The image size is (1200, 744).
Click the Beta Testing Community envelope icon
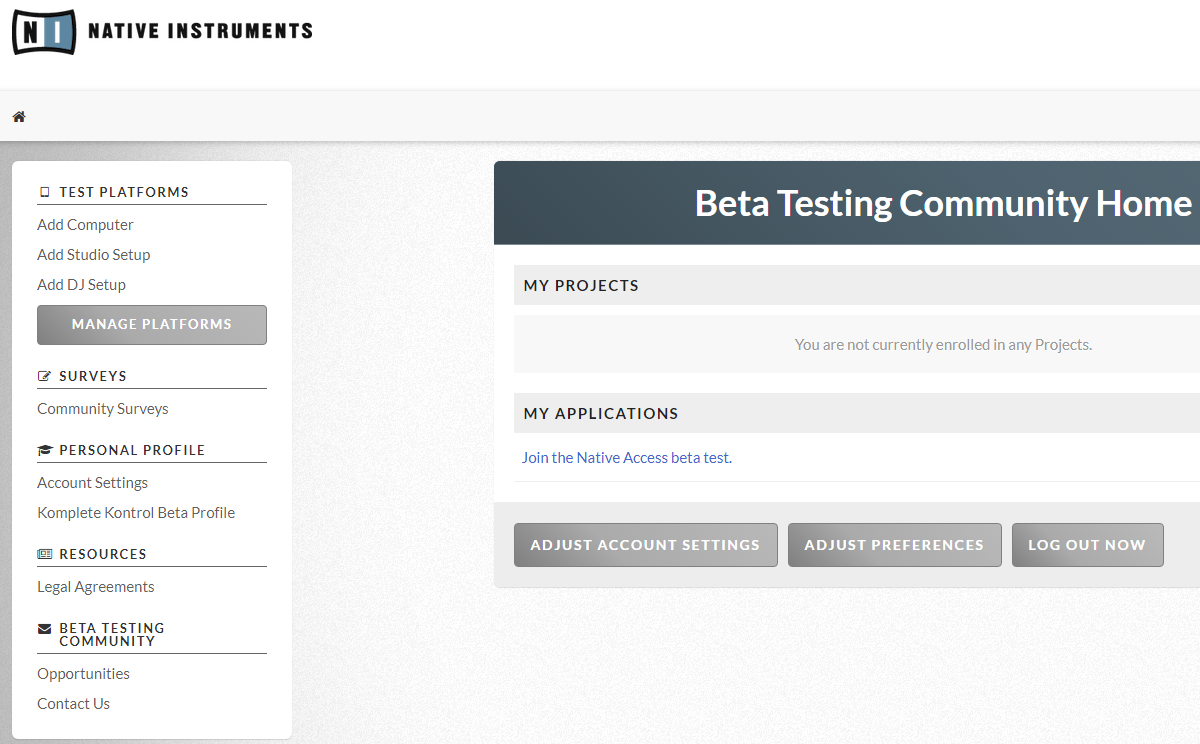pos(44,629)
